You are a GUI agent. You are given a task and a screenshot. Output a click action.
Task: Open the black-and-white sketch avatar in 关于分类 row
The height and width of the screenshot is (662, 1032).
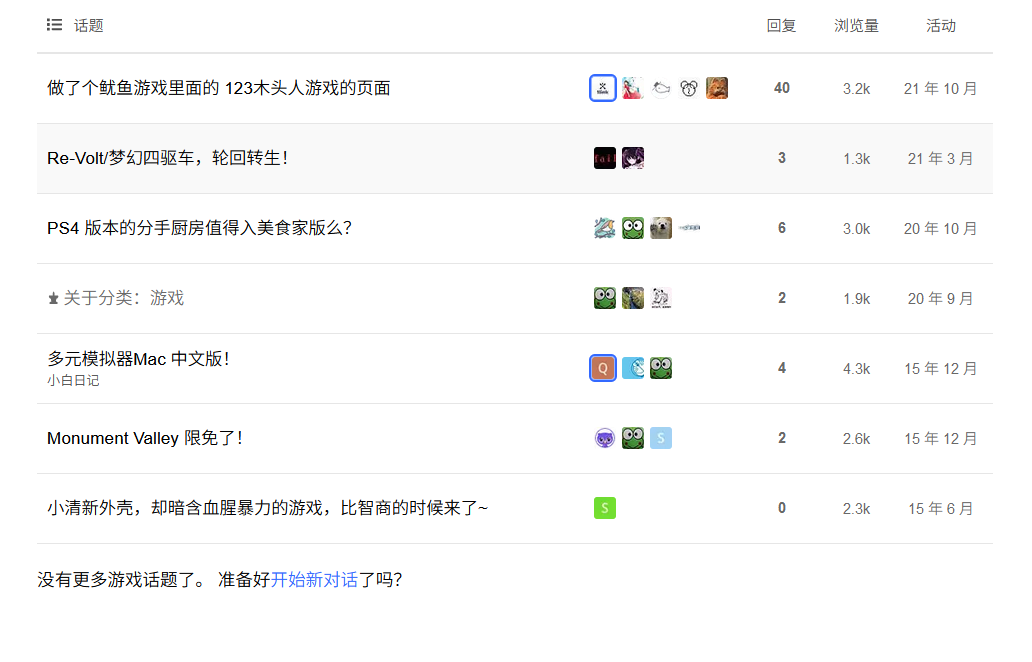[x=661, y=298]
